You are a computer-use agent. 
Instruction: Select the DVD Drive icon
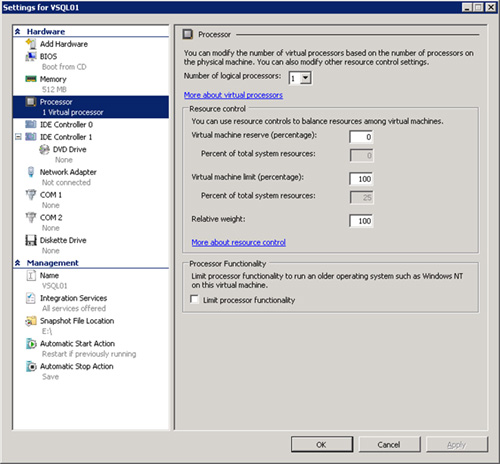coord(44,149)
